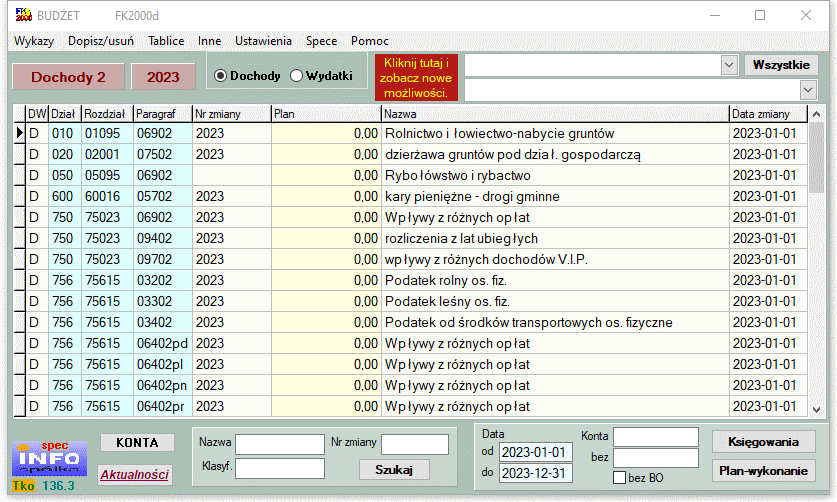Select the Wydatki radio button
837x502 pixels.
tap(296, 76)
